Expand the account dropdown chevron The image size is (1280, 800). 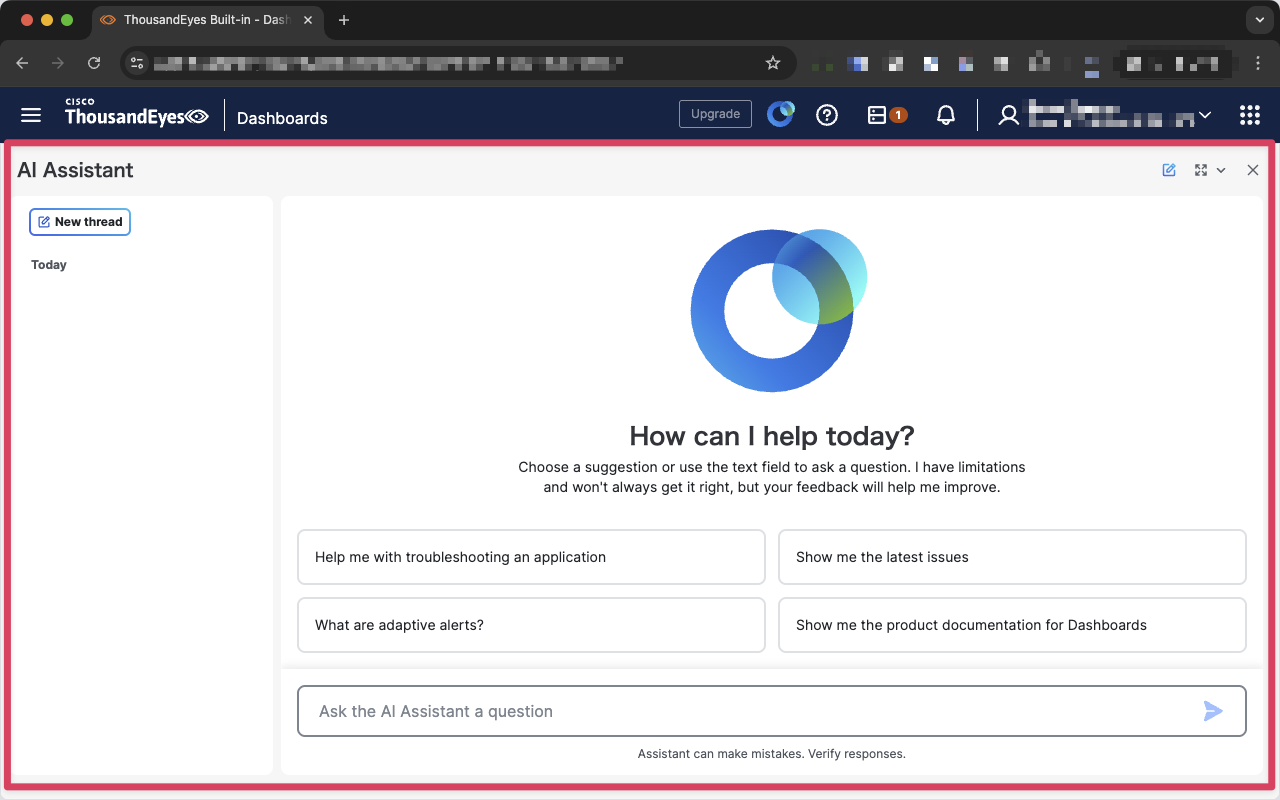click(1205, 115)
